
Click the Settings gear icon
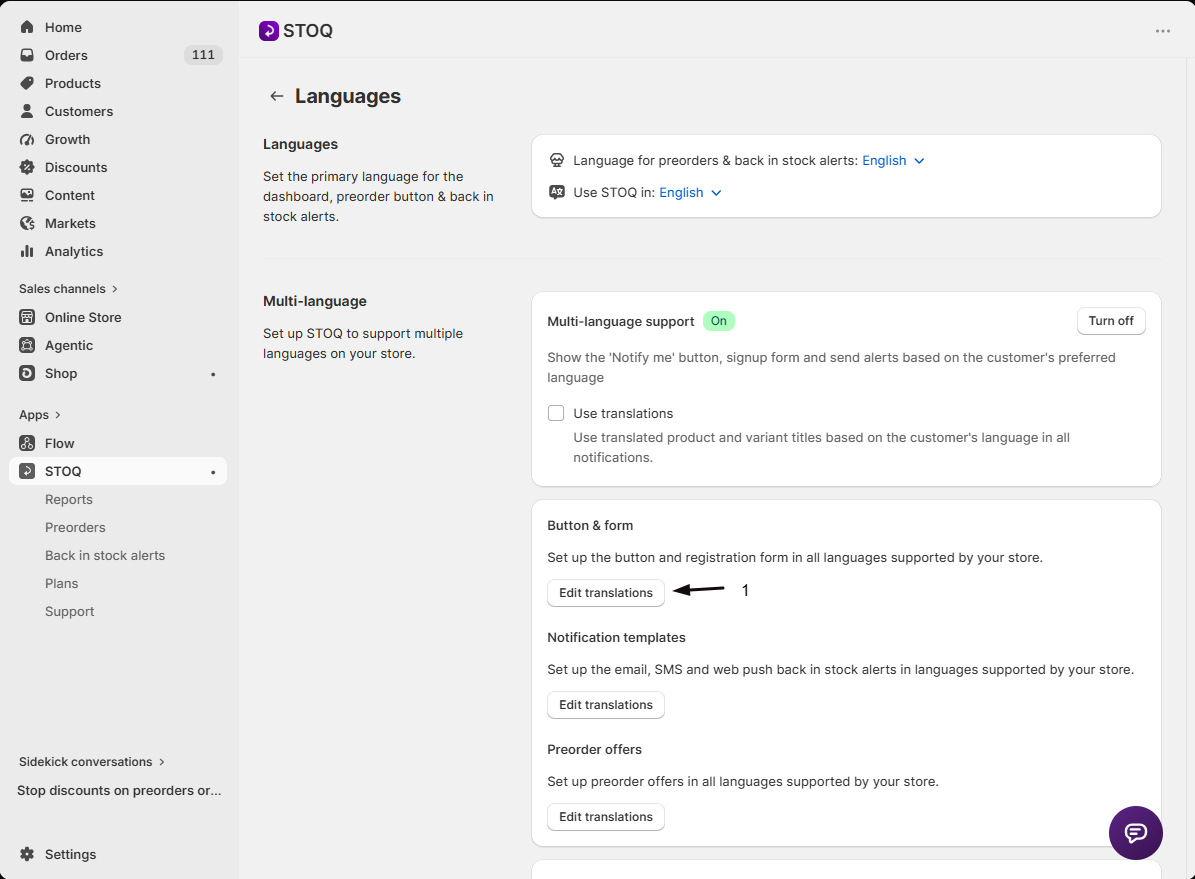(27, 854)
